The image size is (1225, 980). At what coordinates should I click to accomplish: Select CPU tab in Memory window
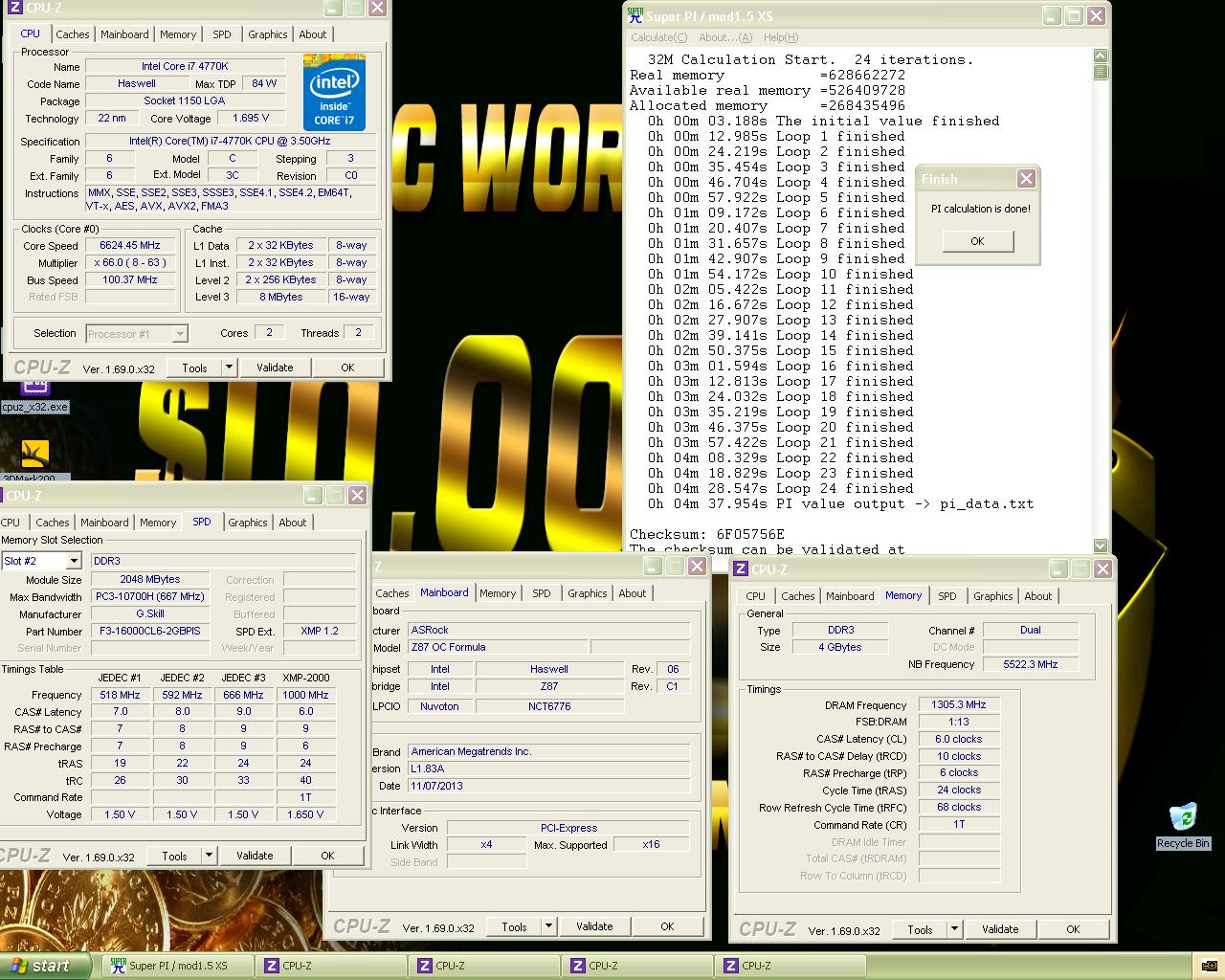click(756, 596)
